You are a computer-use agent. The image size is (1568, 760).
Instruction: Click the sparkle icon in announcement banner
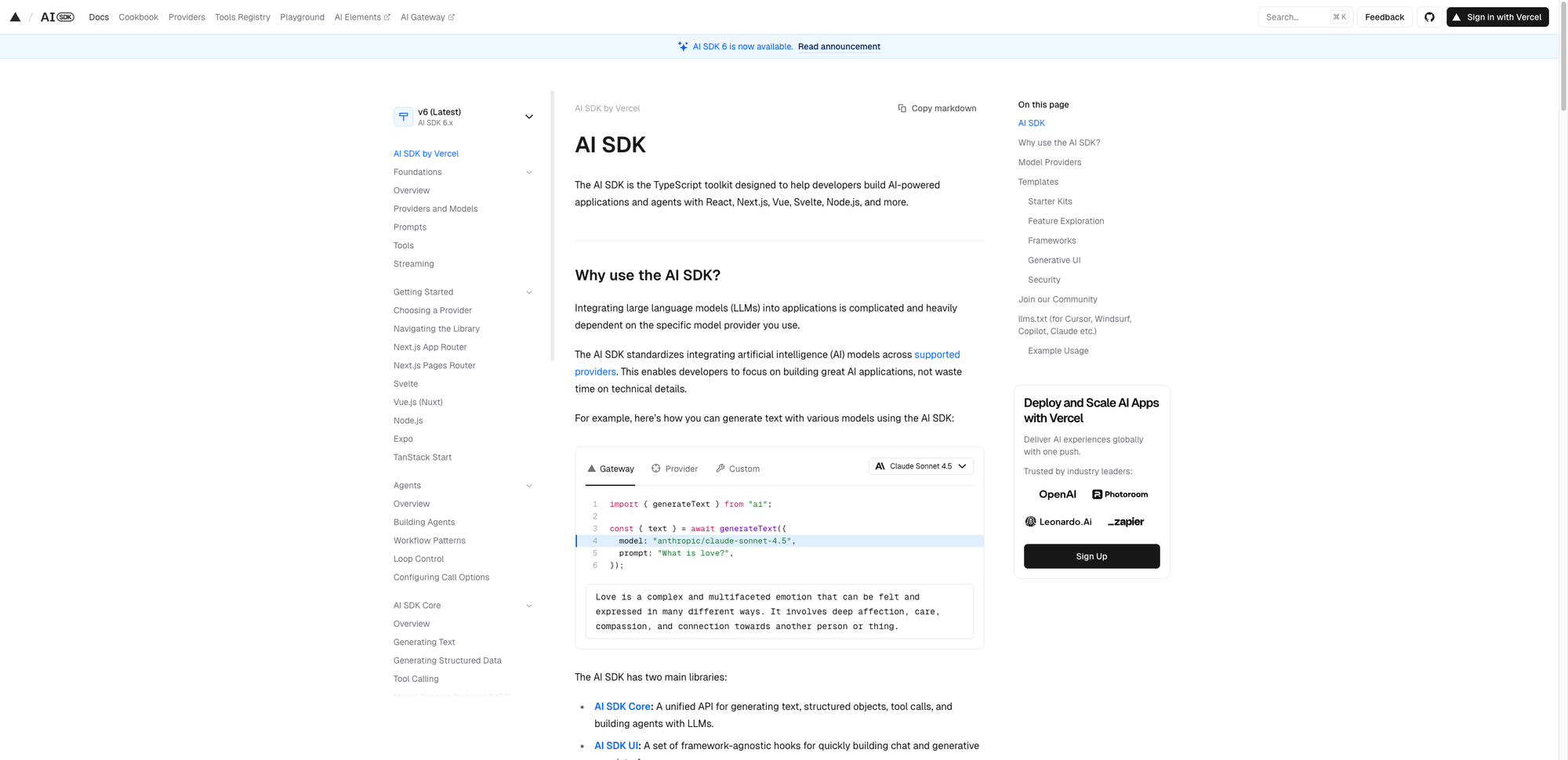tap(683, 46)
